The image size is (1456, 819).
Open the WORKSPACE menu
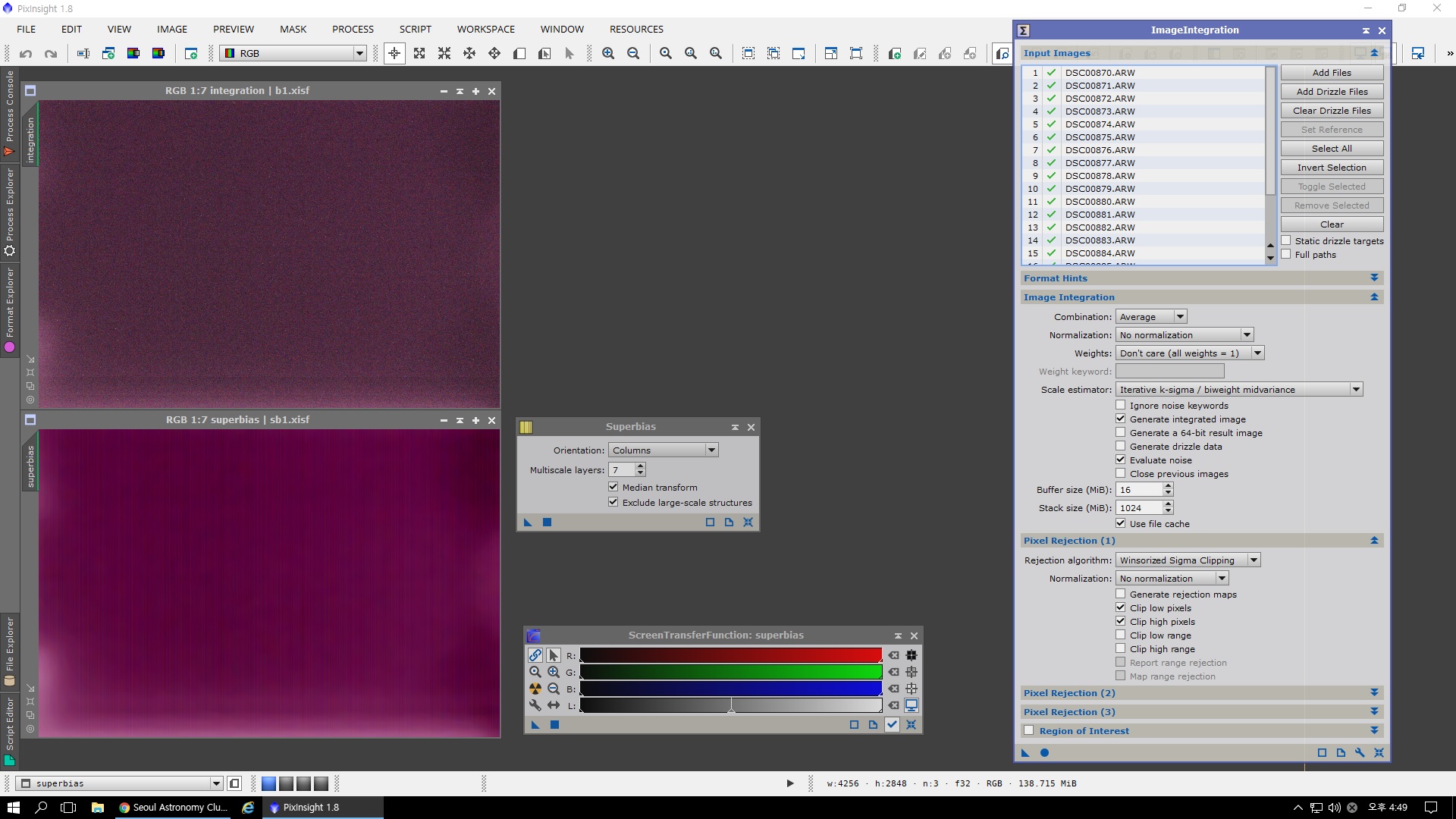point(486,29)
